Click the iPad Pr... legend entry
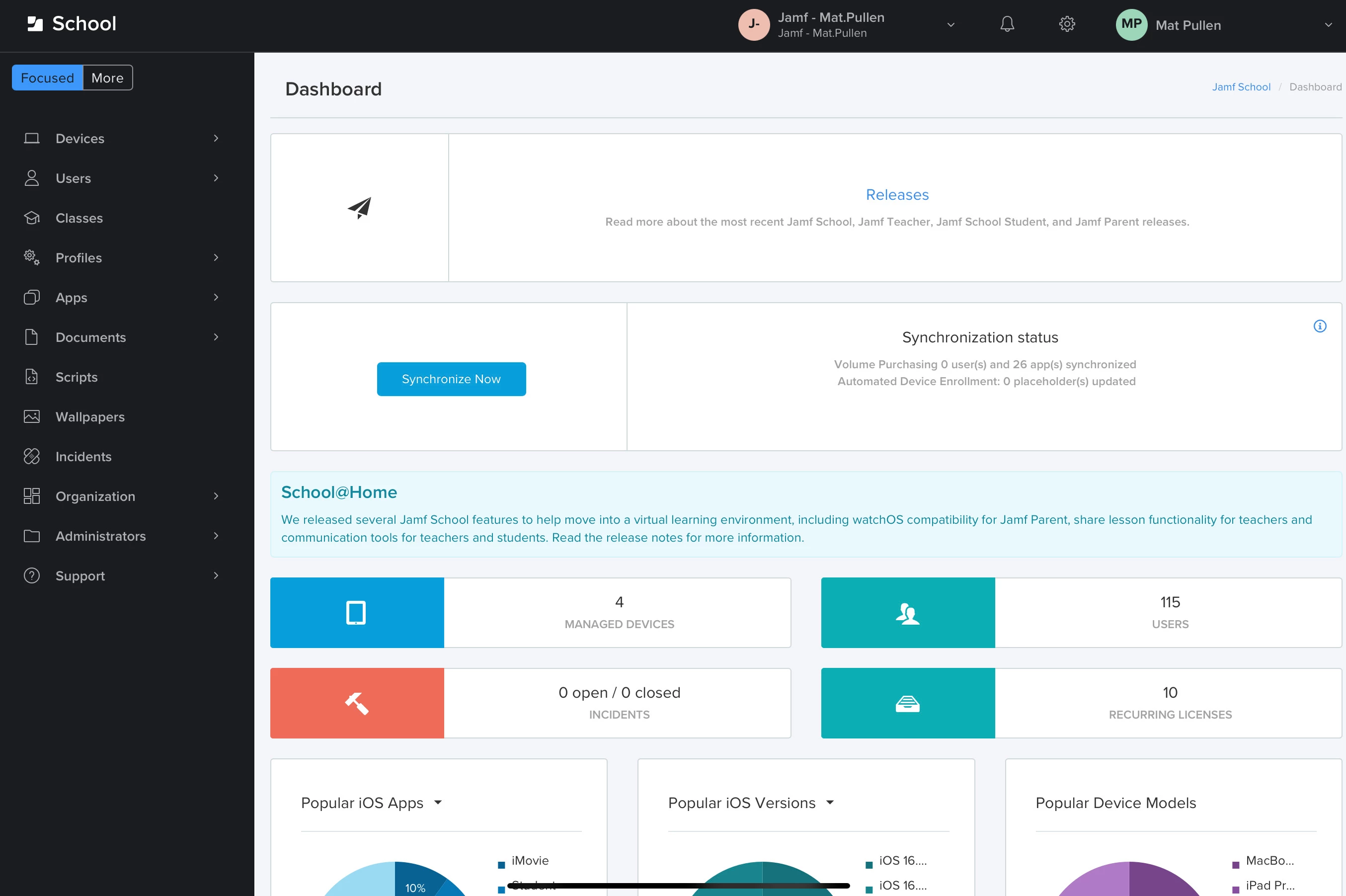Viewport: 1346px width, 896px height. click(x=1270, y=885)
